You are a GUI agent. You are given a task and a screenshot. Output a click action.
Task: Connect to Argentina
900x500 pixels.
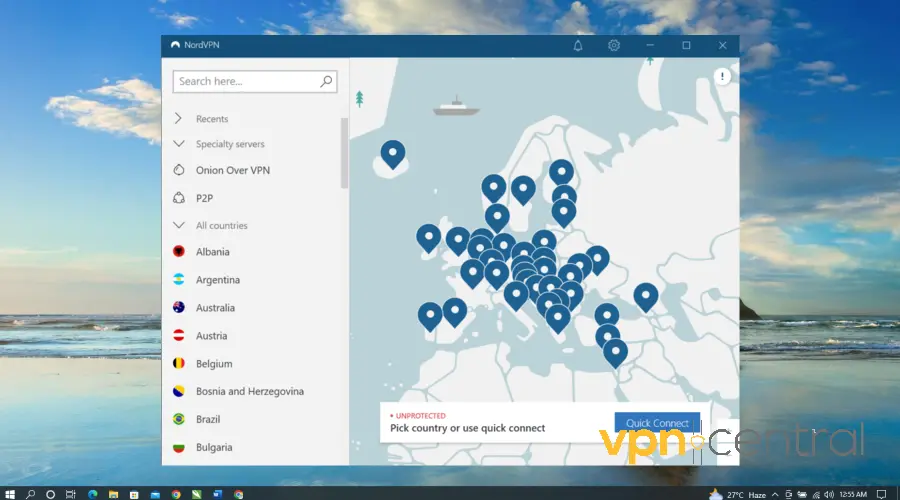coord(218,280)
